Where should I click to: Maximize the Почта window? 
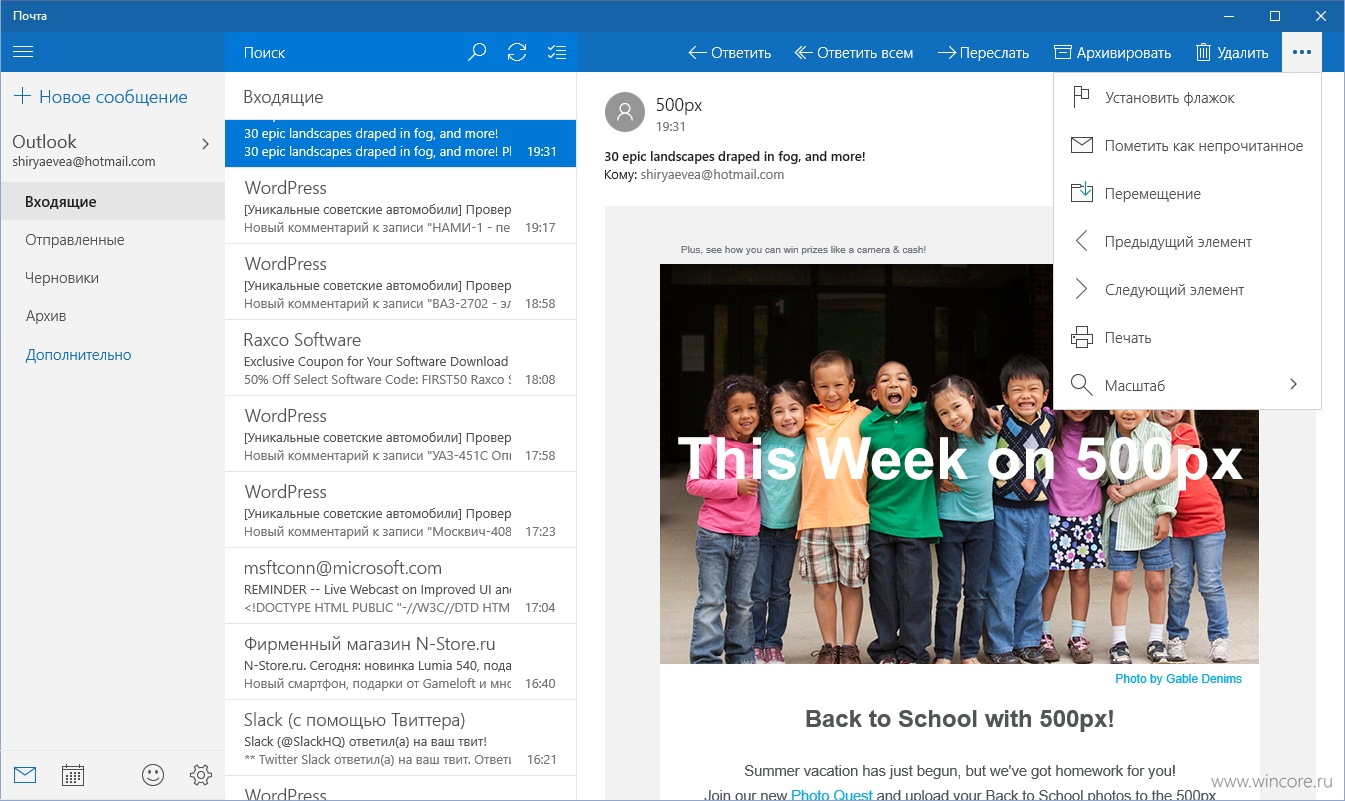click(1275, 15)
